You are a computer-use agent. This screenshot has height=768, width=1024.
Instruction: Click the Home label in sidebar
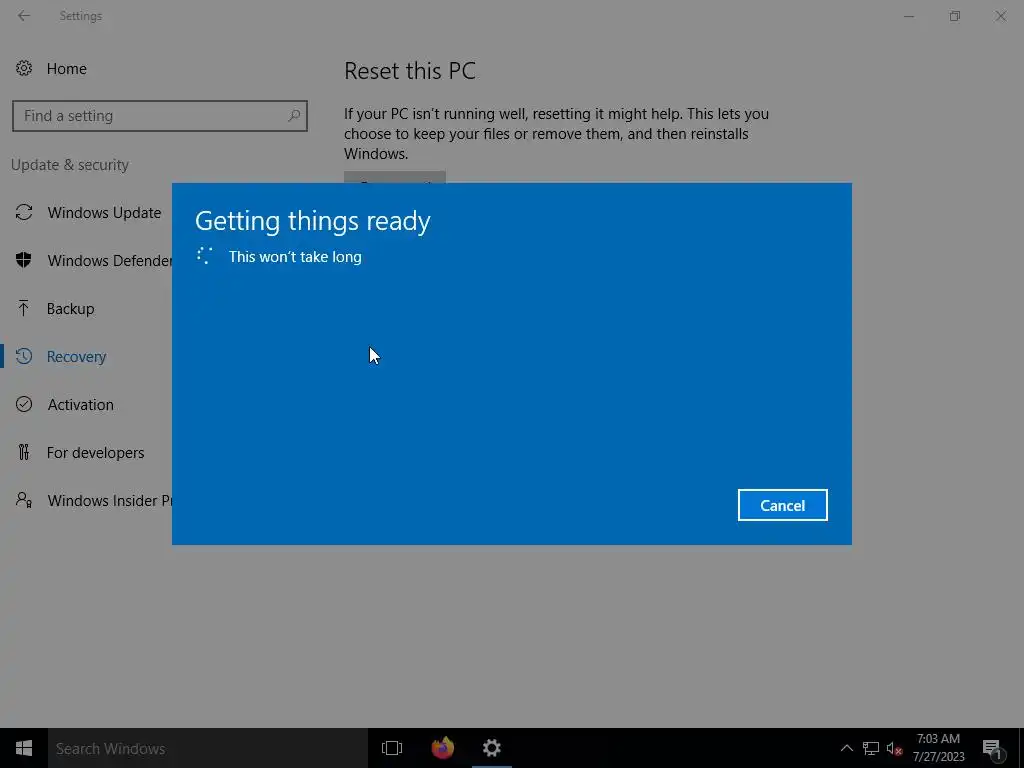tap(67, 69)
